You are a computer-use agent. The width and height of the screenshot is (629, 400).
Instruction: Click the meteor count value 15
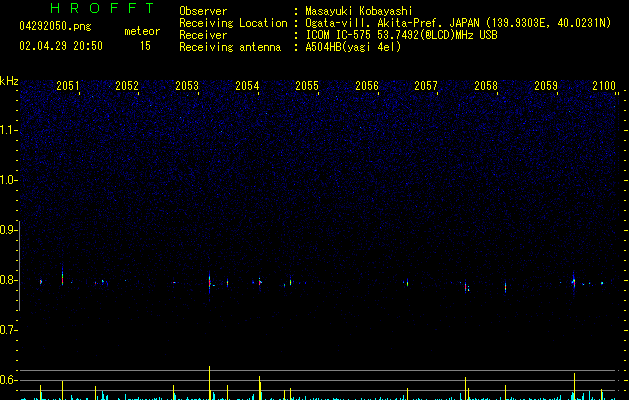point(145,46)
